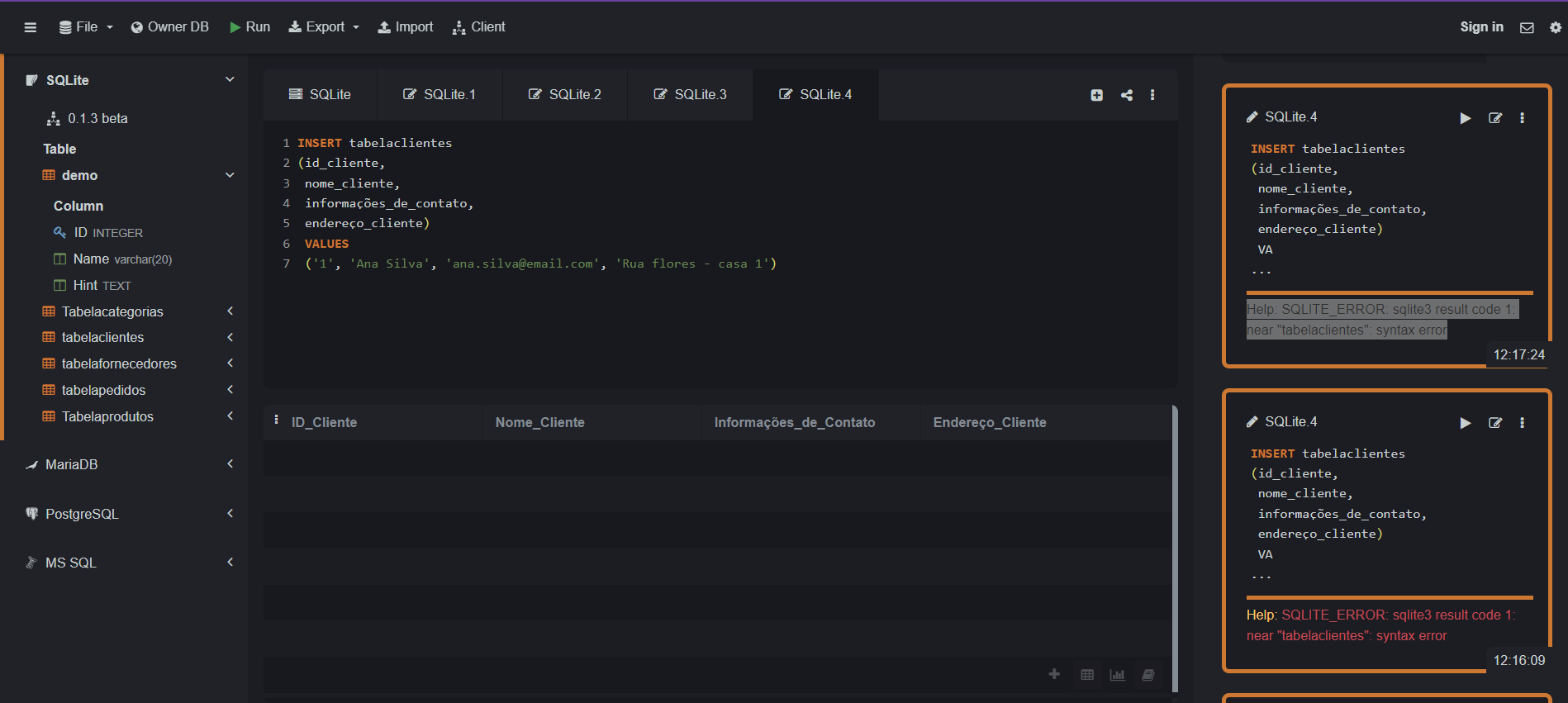Expand the tabelafornecedores table

coord(230,363)
